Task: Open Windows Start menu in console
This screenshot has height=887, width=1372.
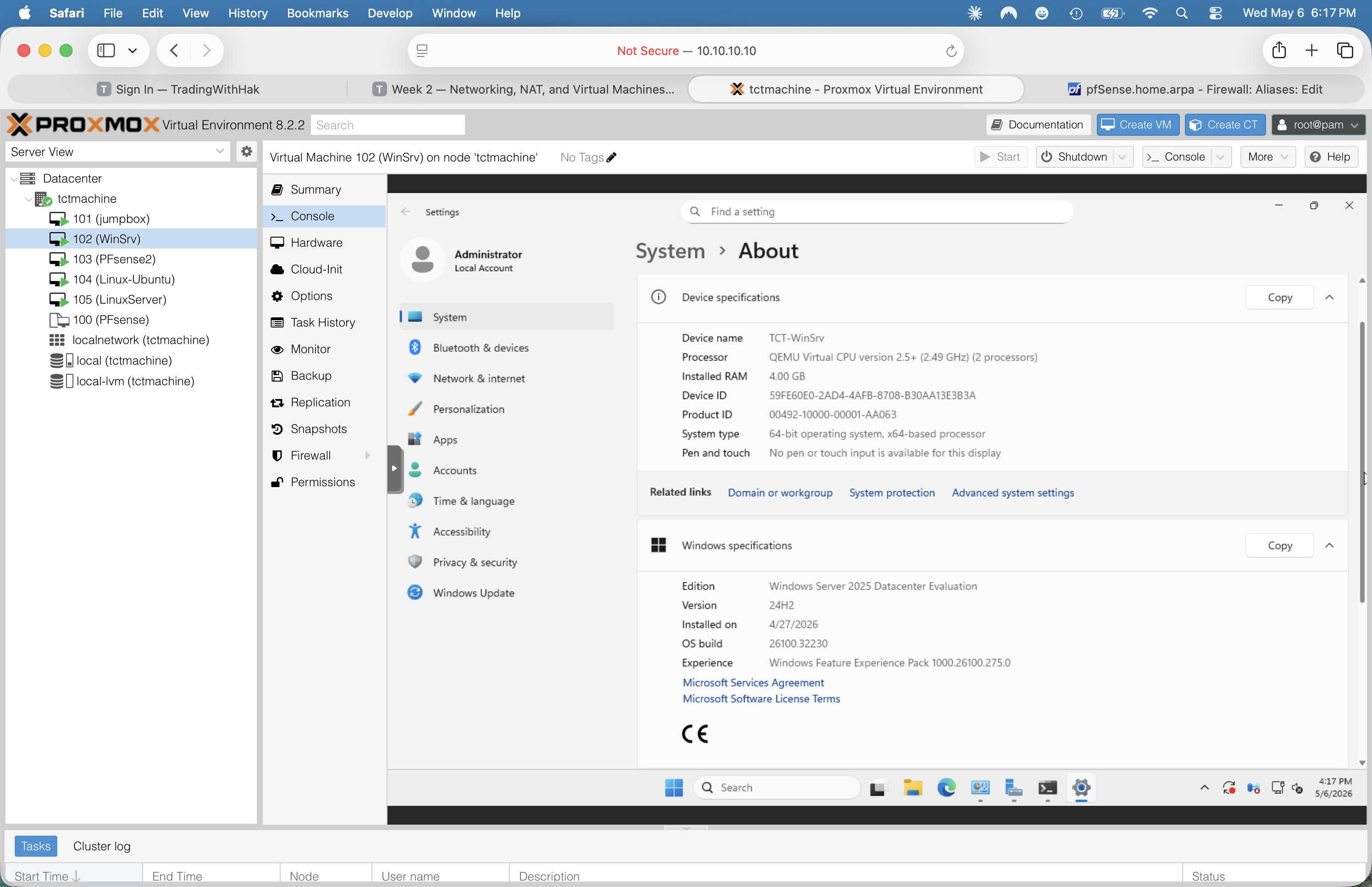Action: tap(674, 787)
